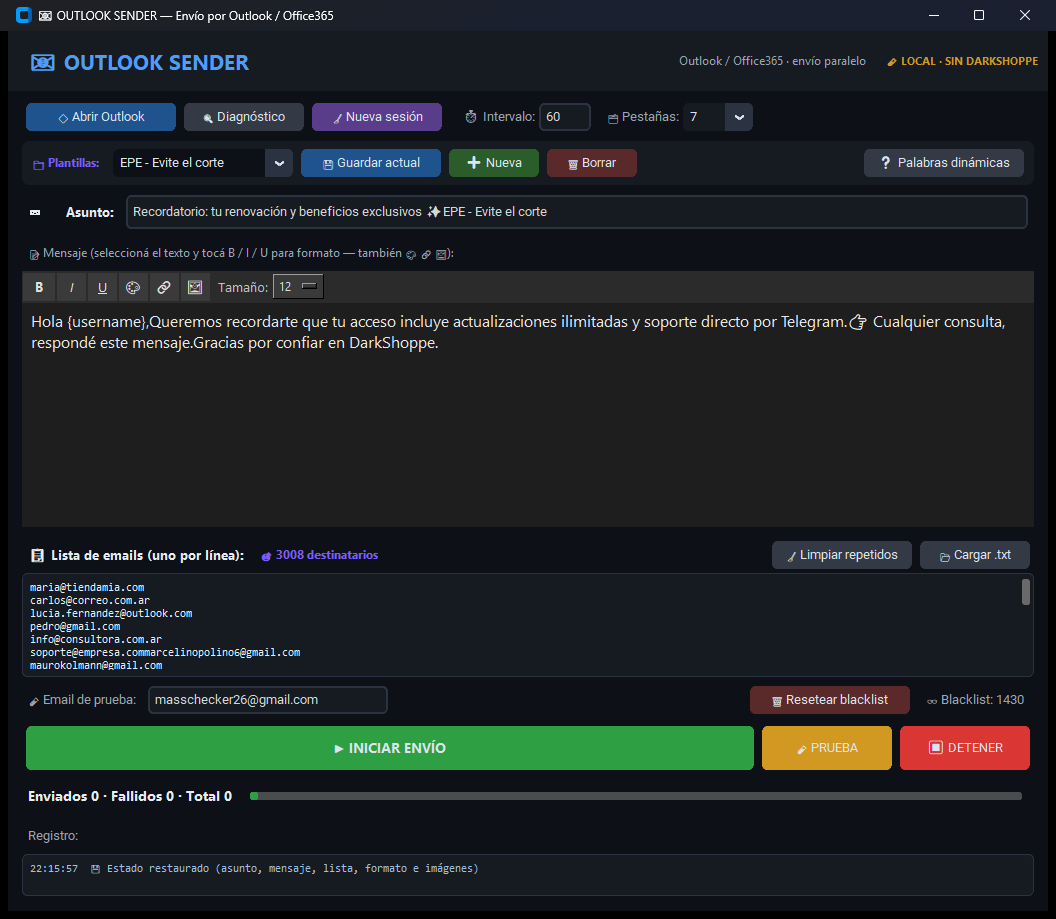Focus the Email de prueba field

coord(267,700)
